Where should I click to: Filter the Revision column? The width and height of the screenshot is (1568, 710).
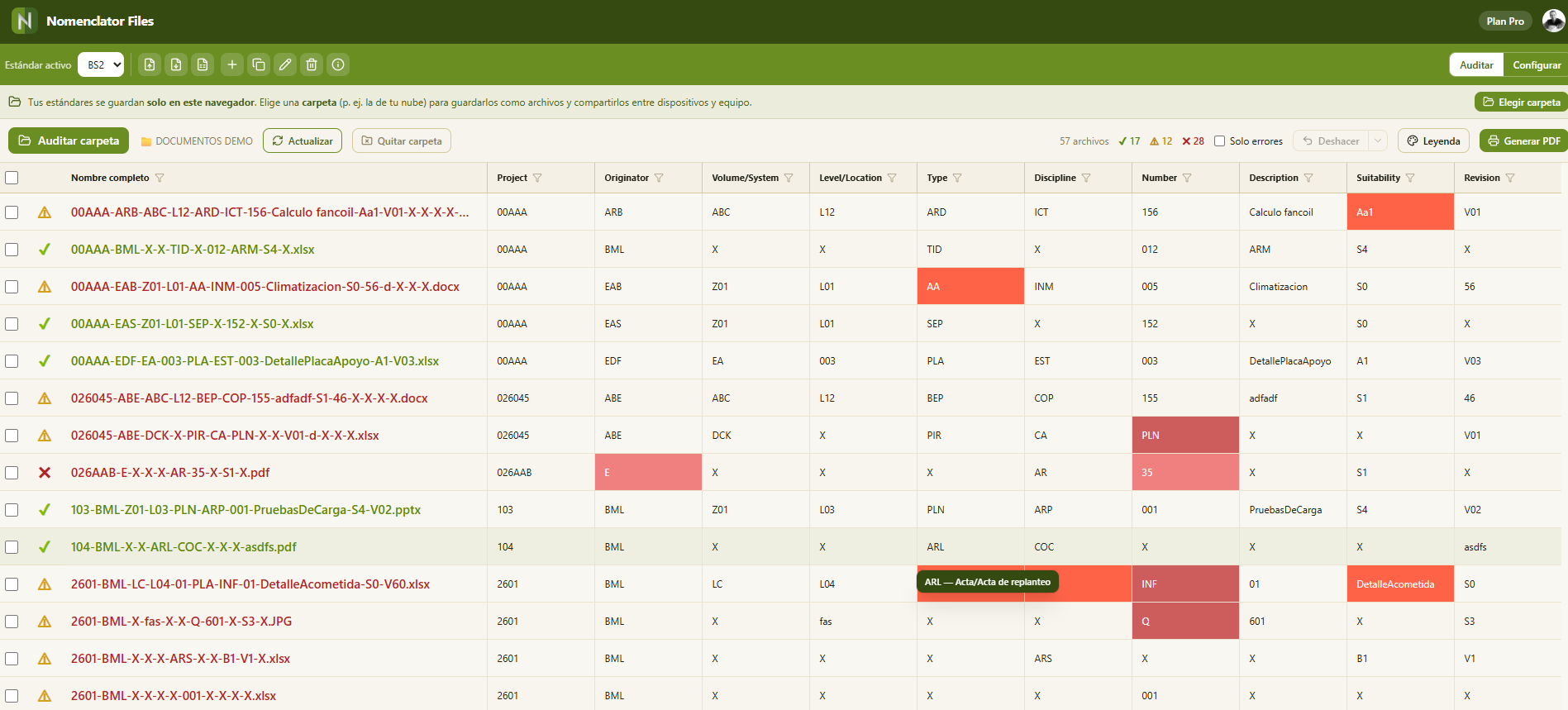tap(1510, 178)
